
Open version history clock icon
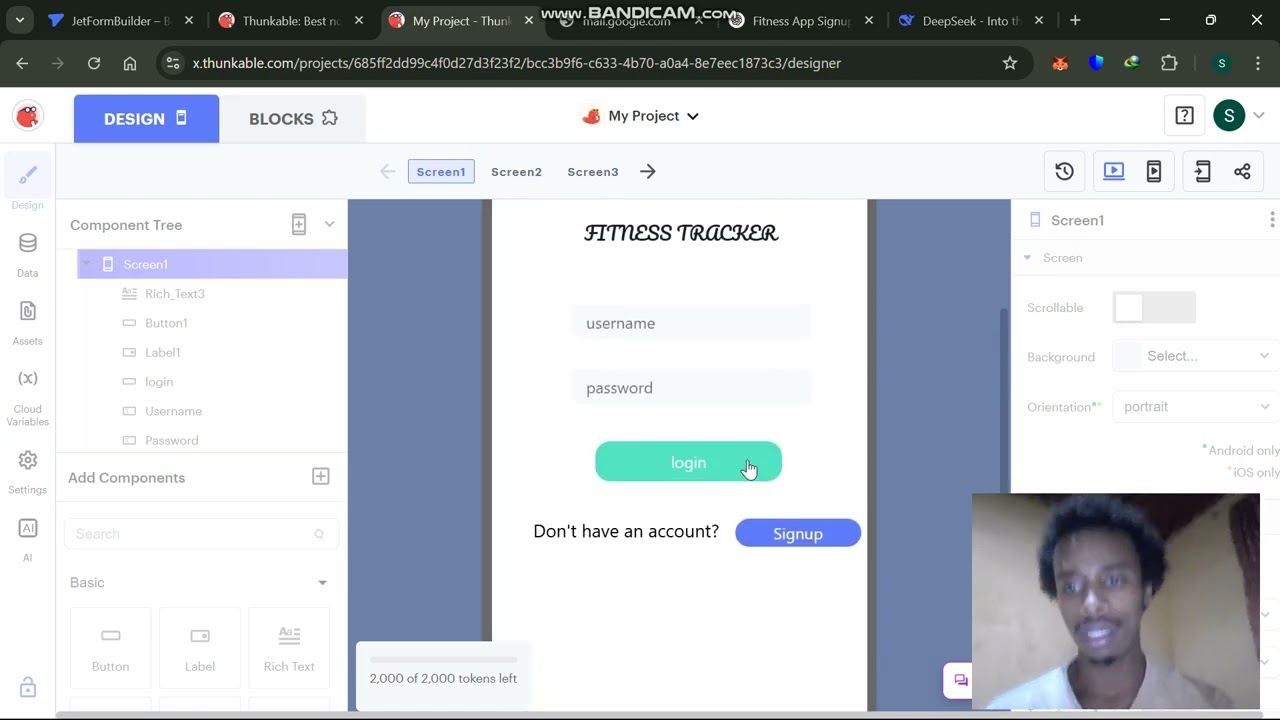click(x=1064, y=172)
